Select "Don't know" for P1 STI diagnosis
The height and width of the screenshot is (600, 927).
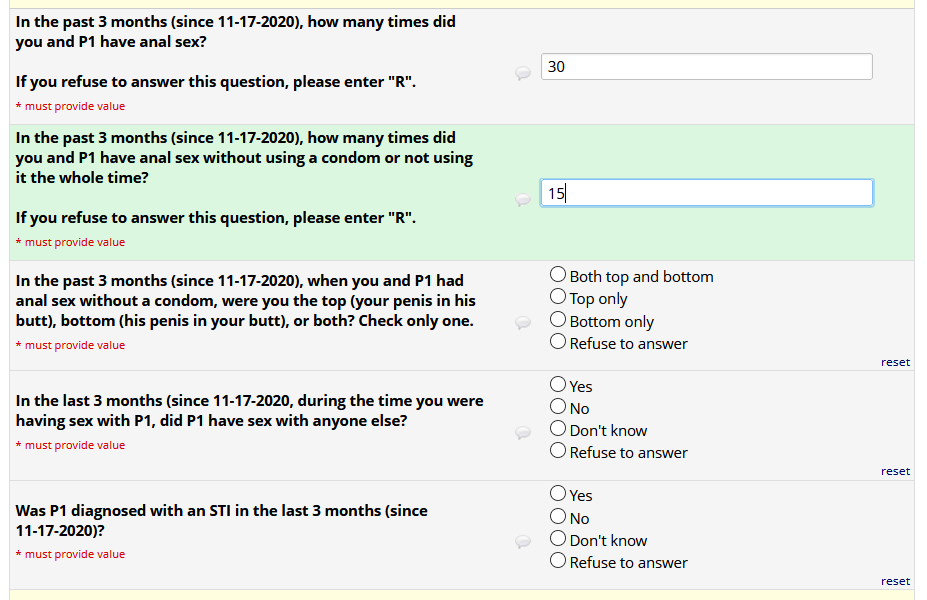point(558,539)
